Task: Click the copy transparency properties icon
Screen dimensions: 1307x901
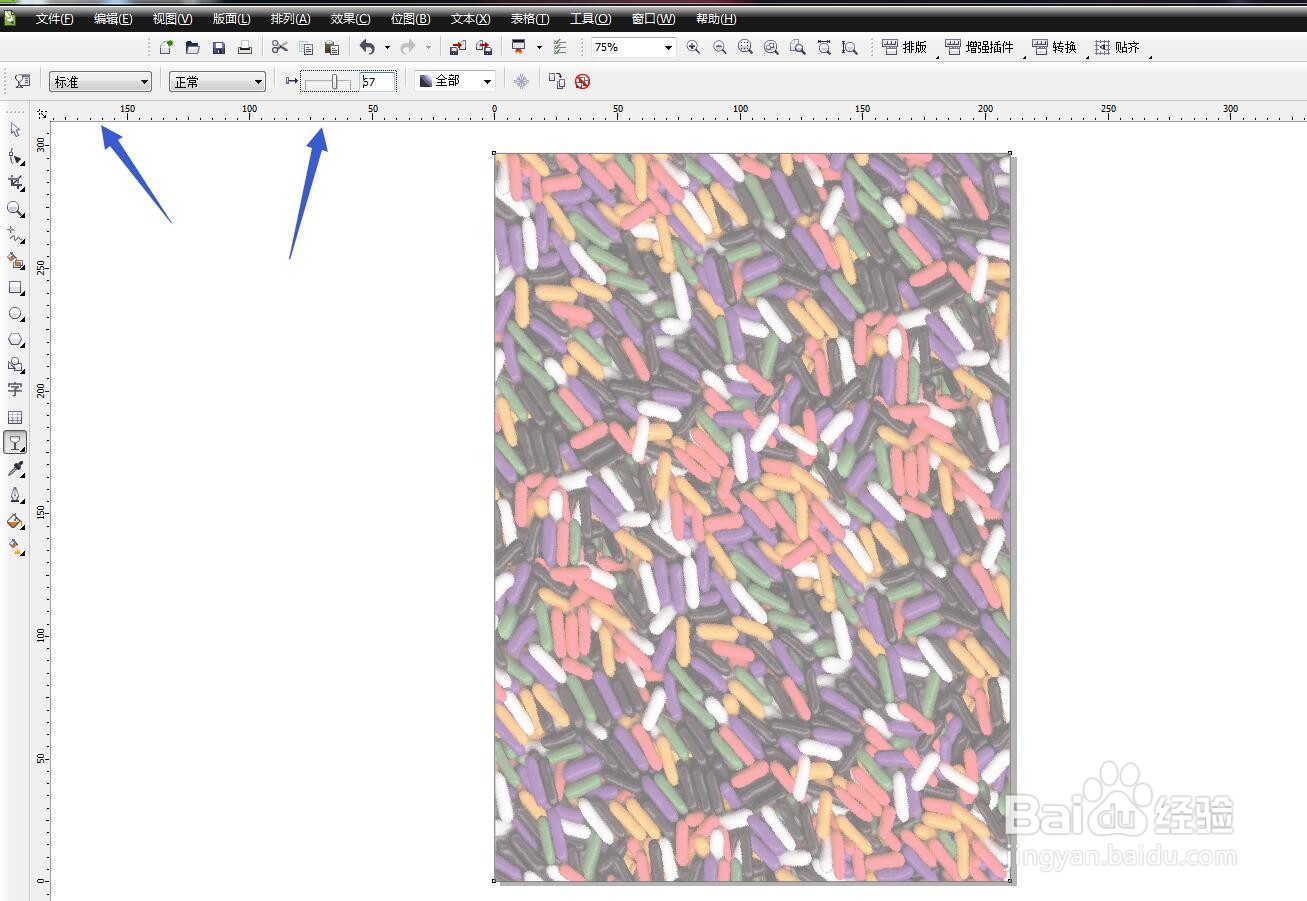Action: (556, 81)
